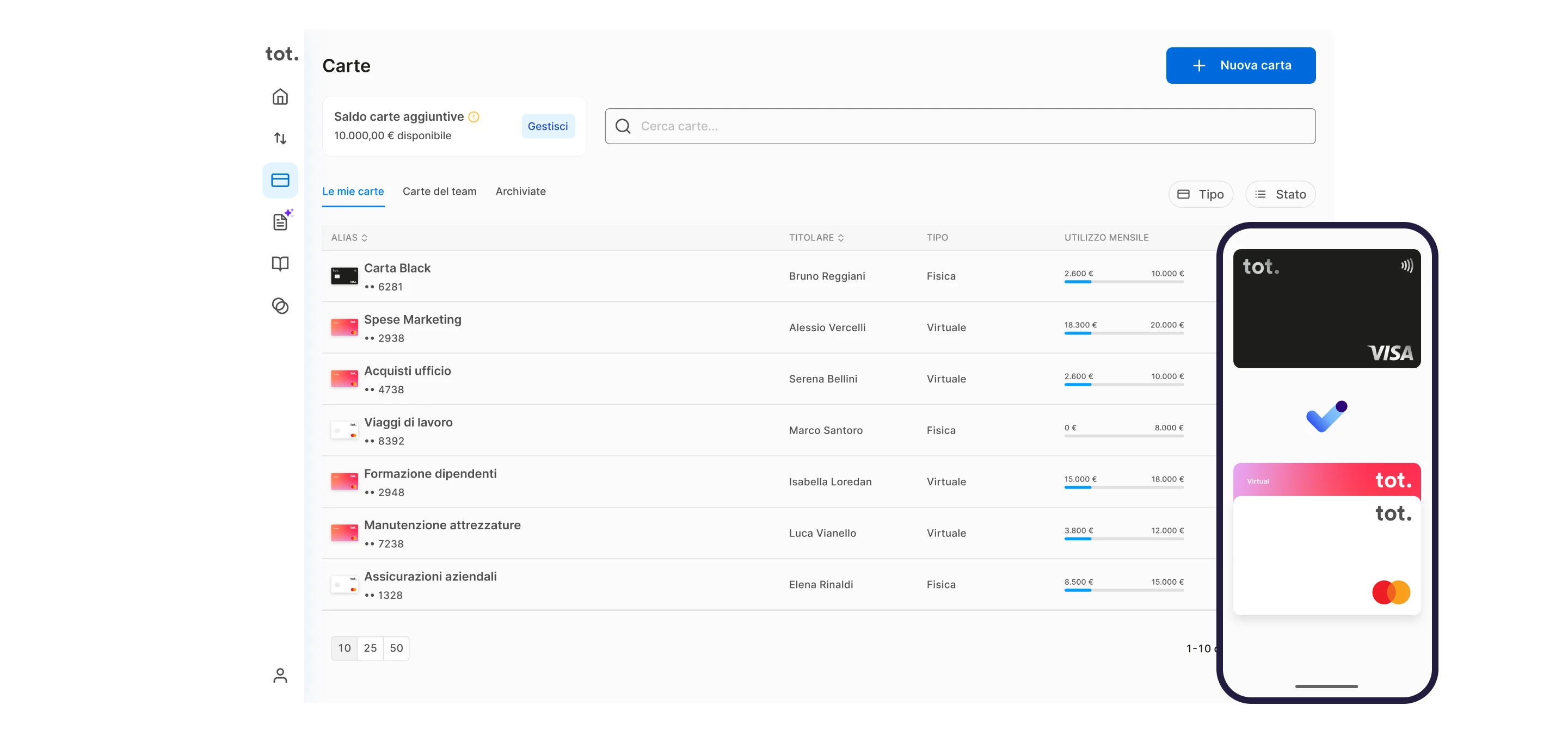Sort by the TITOLARE column
Screen dimensions: 1568x755
coord(816,238)
